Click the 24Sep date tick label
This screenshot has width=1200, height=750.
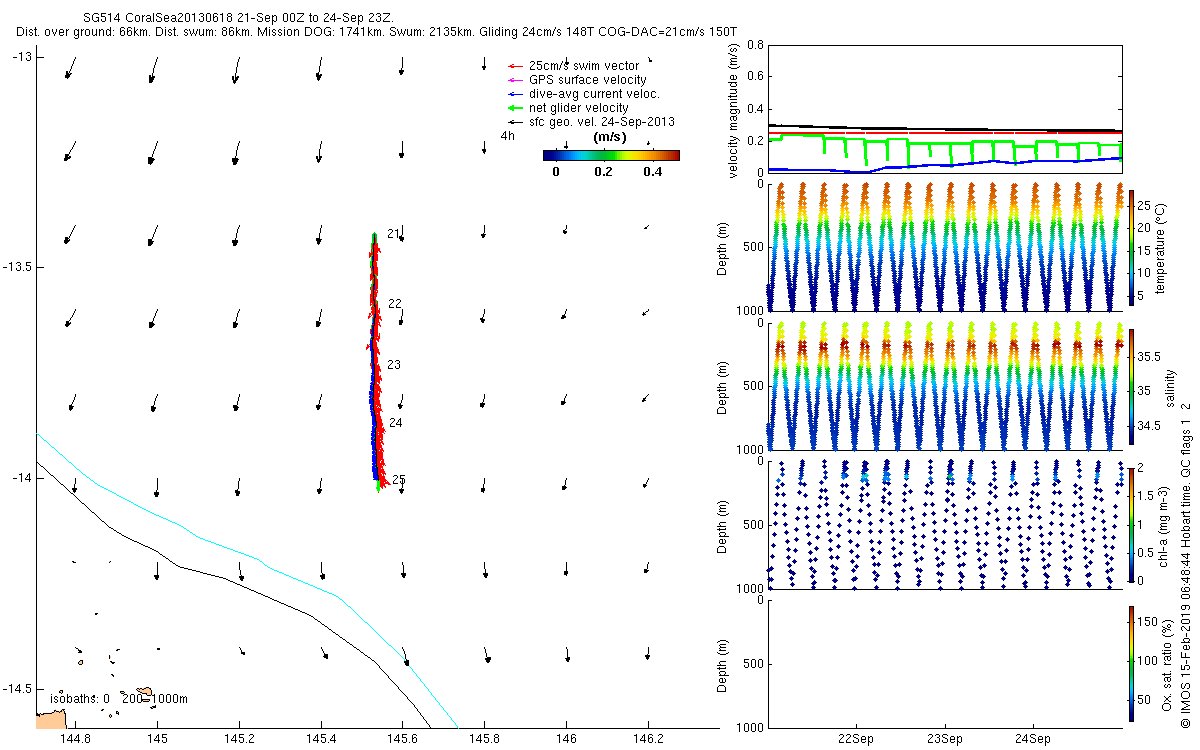click(1032, 739)
